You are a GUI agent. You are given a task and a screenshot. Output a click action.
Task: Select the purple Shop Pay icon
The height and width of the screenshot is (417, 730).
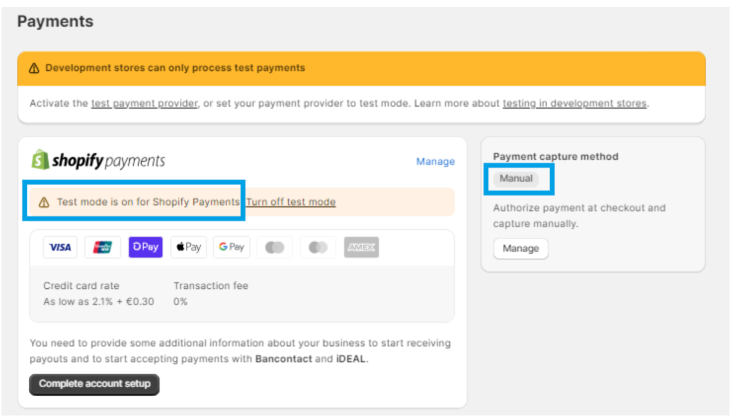click(146, 247)
